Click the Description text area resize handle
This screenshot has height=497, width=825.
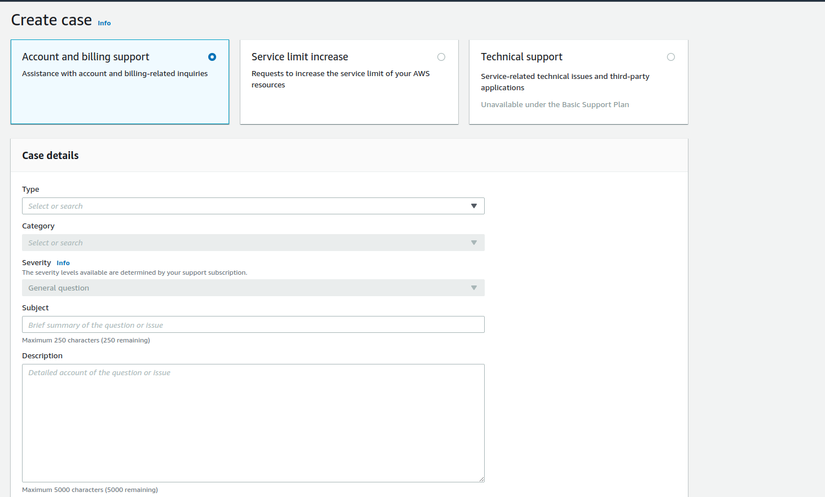[481, 479]
